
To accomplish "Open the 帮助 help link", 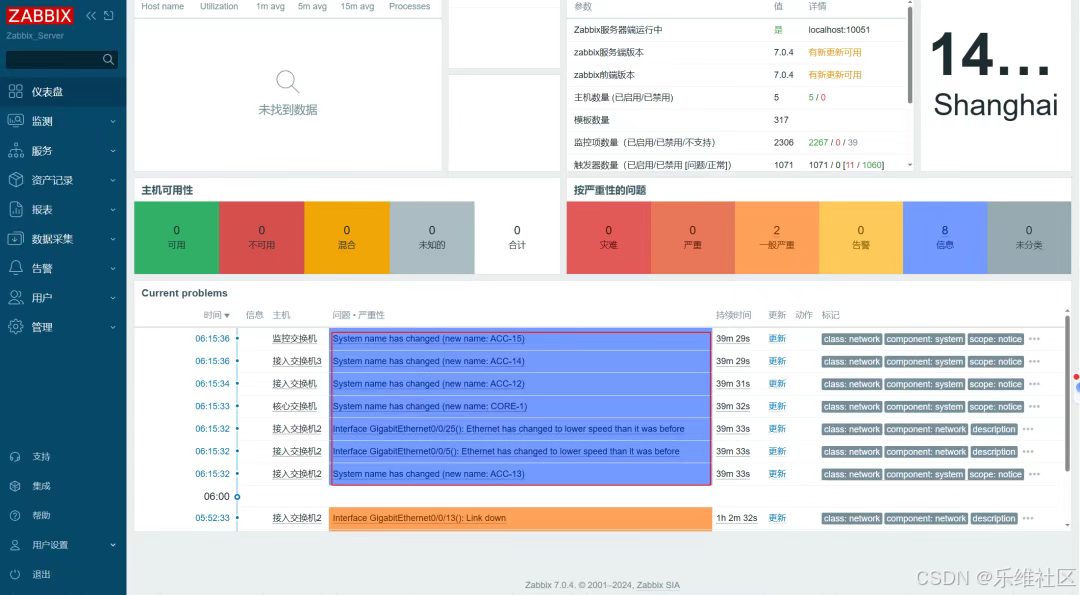I will pos(41,515).
